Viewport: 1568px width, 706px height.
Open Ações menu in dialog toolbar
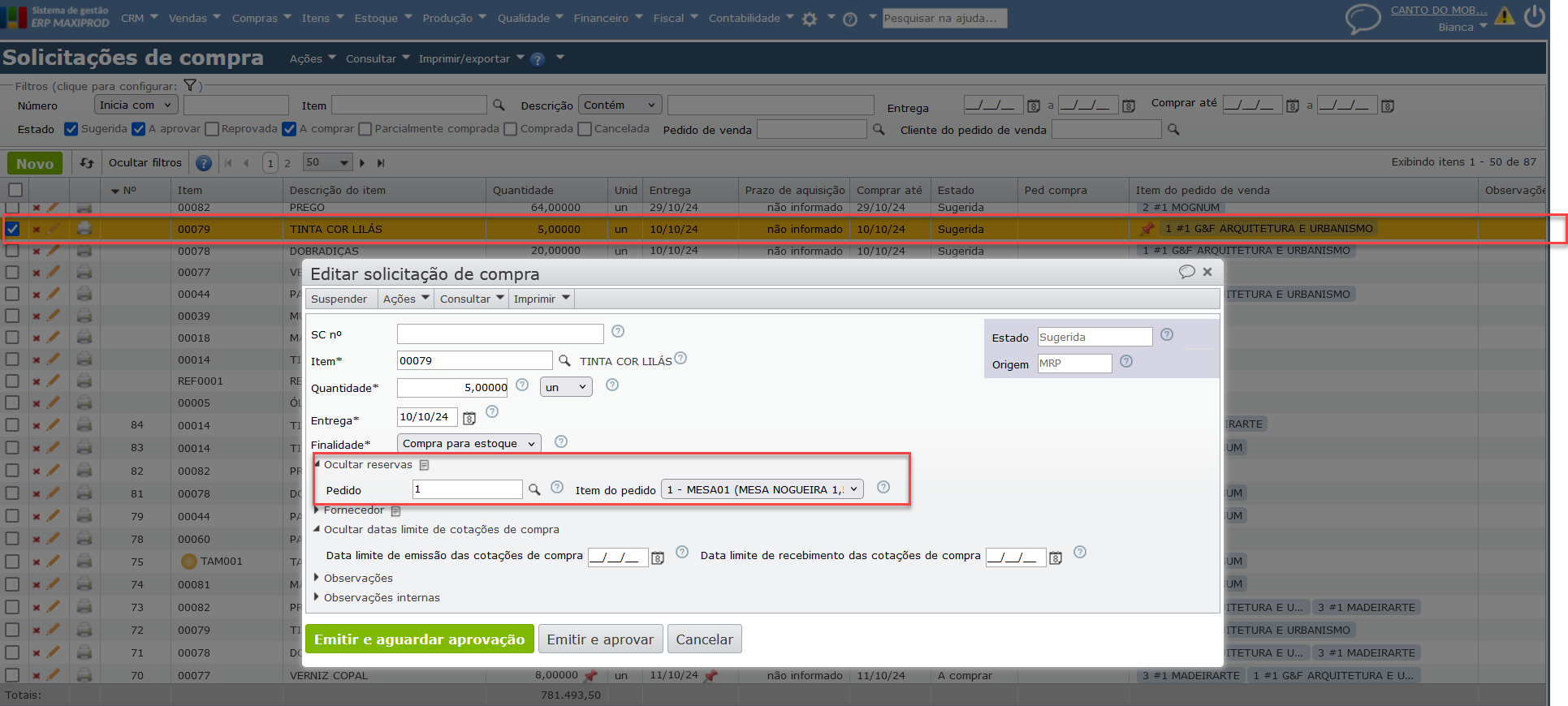[x=406, y=299]
